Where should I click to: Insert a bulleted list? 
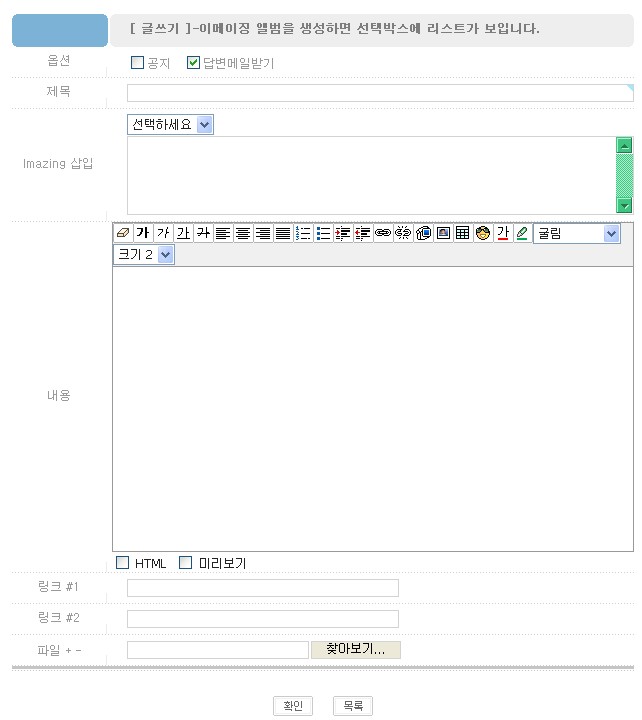pyautogui.click(x=323, y=233)
